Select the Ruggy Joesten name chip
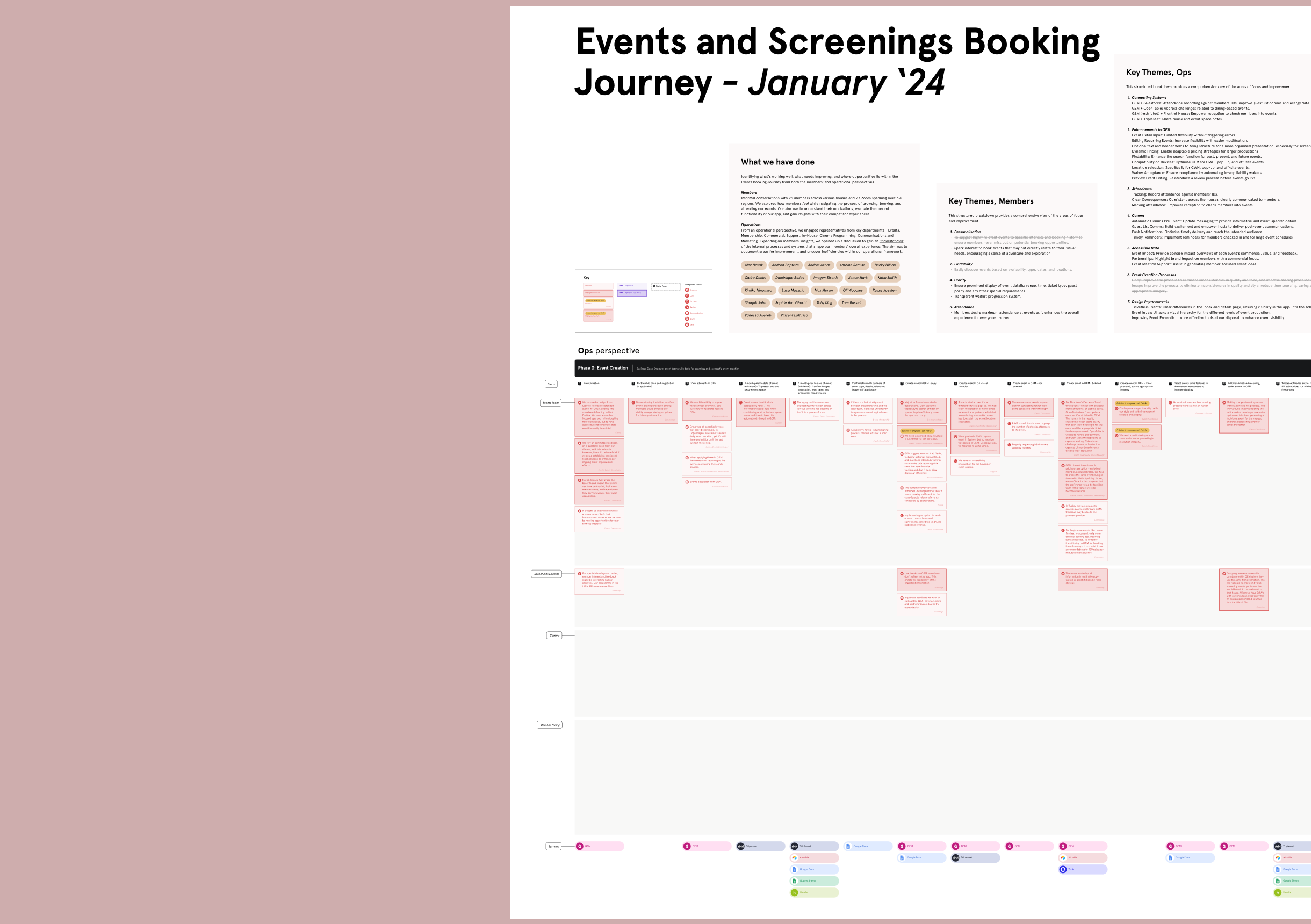1311x924 pixels. tap(884, 290)
